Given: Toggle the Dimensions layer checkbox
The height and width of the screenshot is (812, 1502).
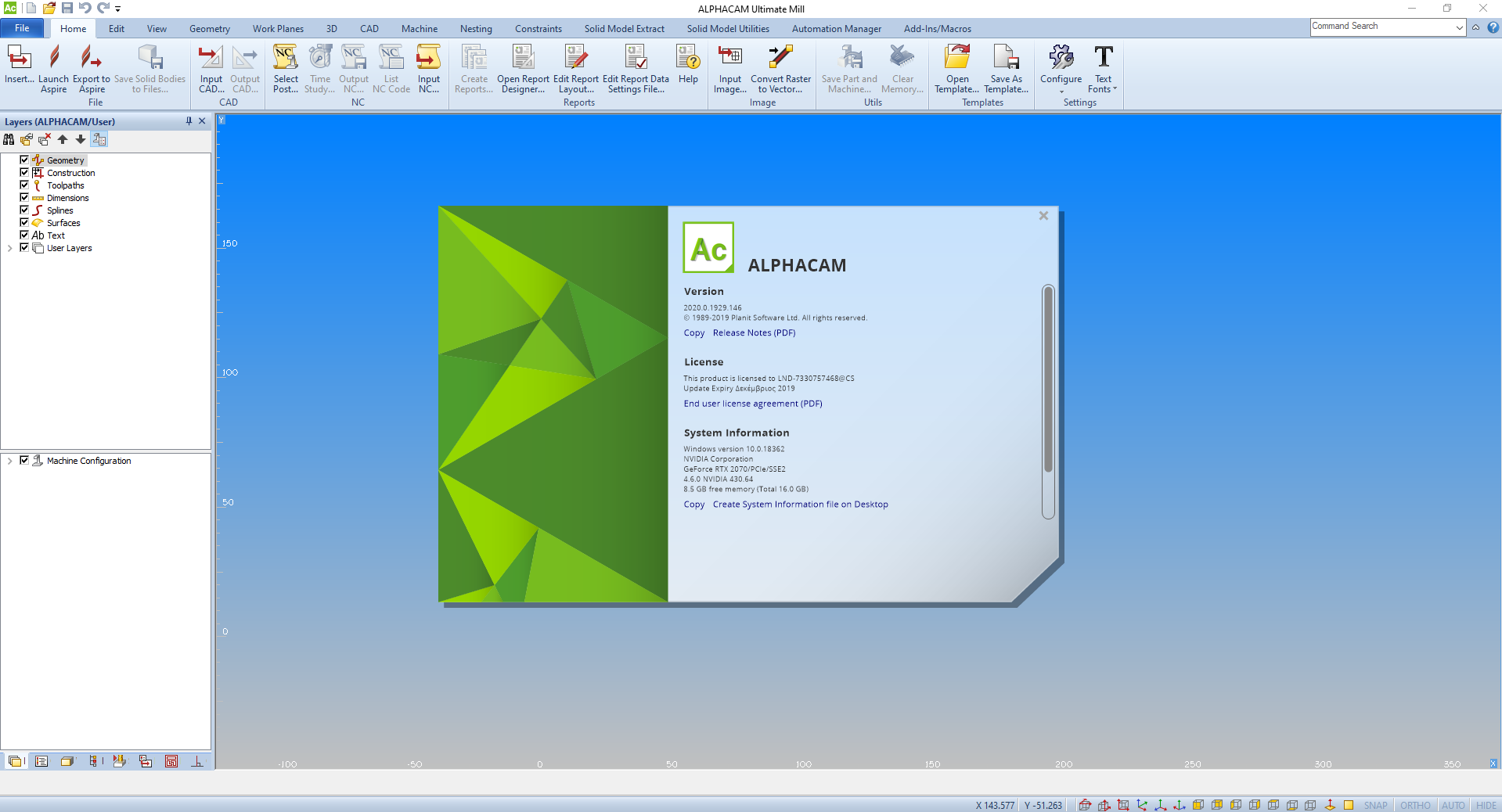Looking at the screenshot, I should pyautogui.click(x=24, y=197).
